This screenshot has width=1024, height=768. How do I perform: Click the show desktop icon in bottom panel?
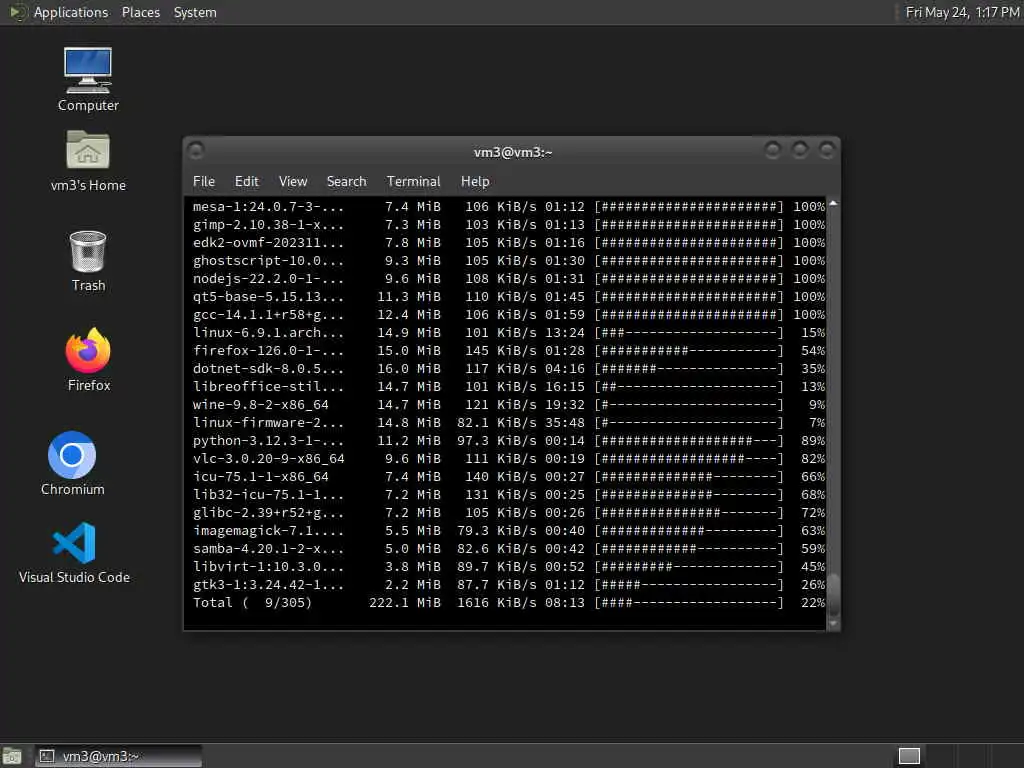click(12, 756)
